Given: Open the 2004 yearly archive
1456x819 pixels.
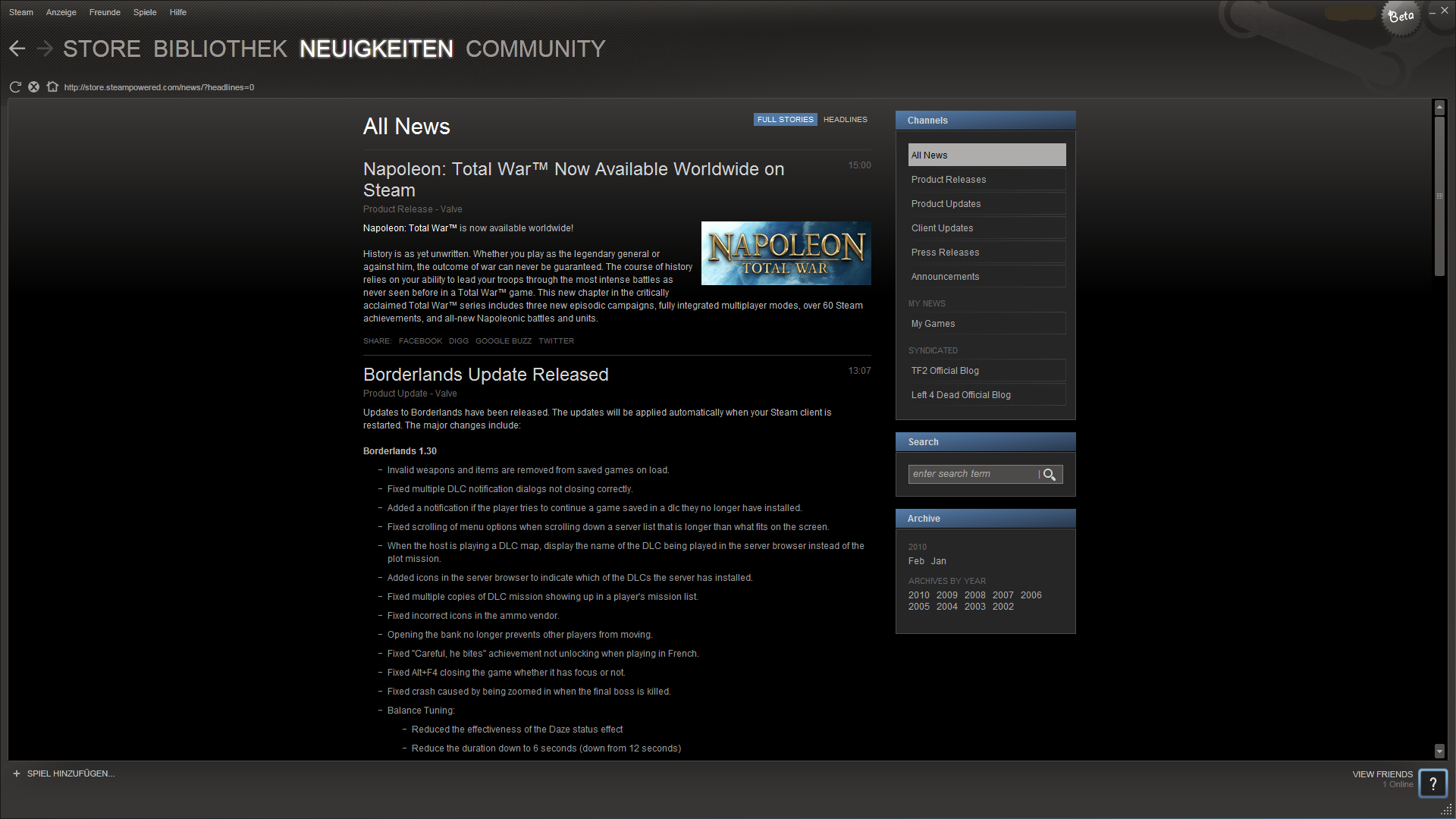Looking at the screenshot, I should coord(947,607).
